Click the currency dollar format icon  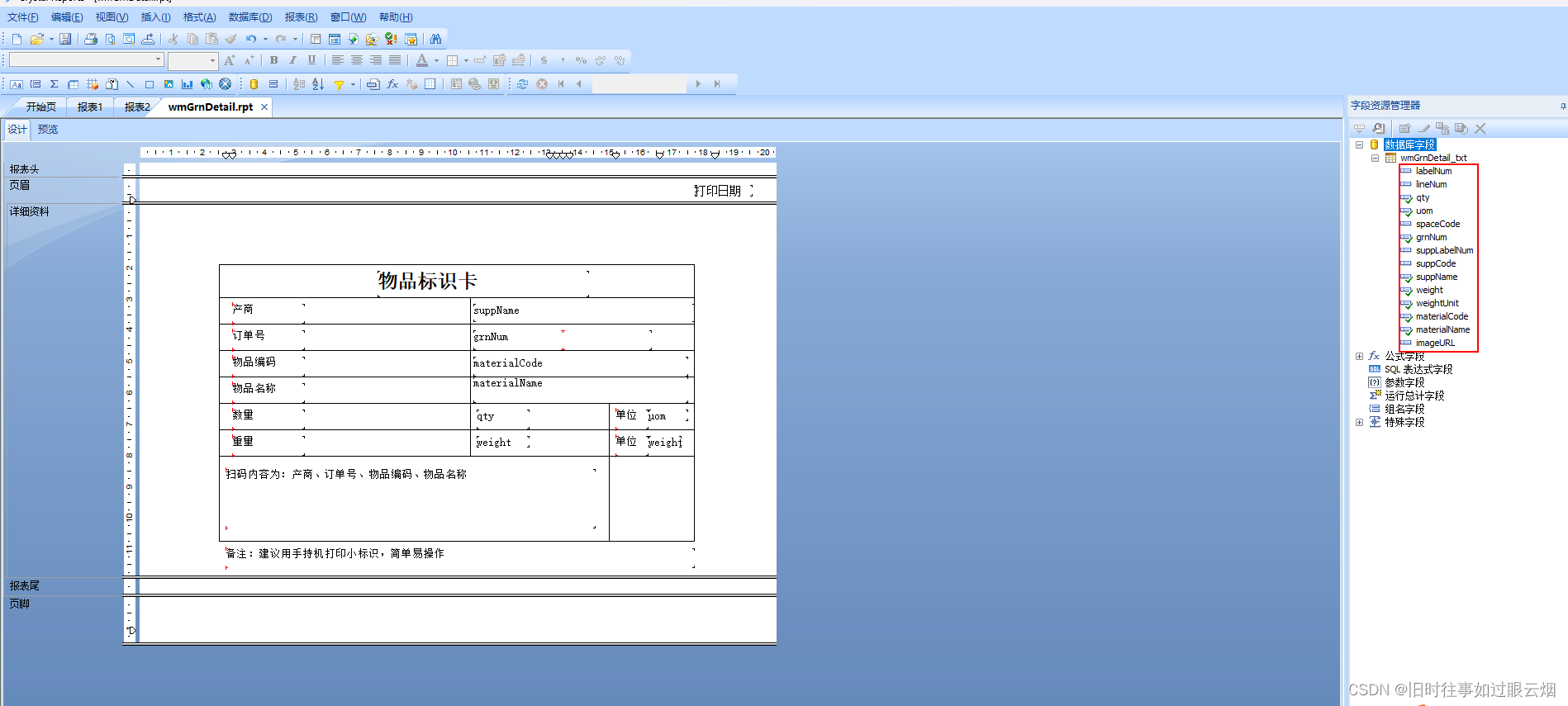click(544, 60)
